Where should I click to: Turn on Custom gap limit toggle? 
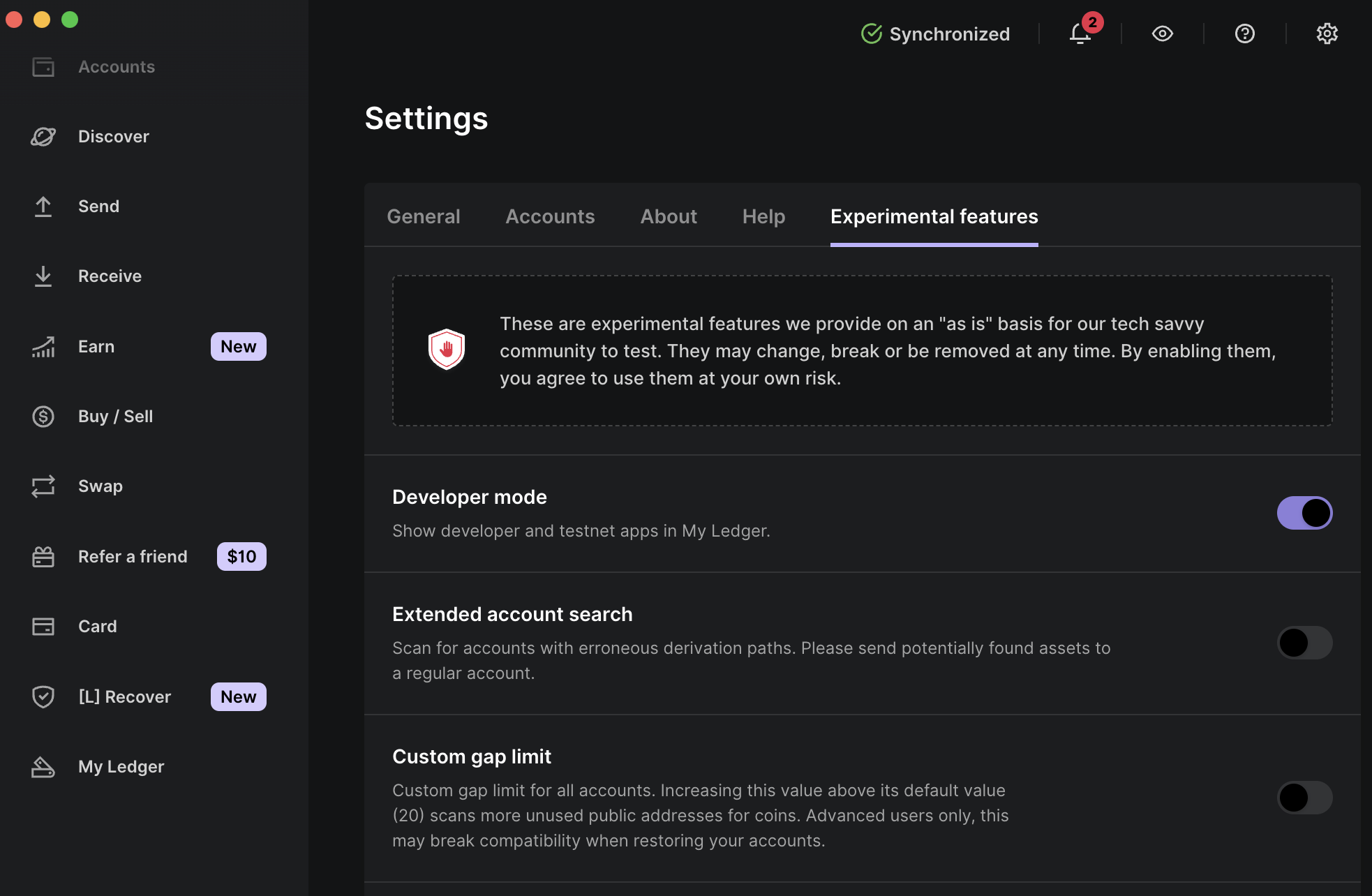pyautogui.click(x=1304, y=798)
